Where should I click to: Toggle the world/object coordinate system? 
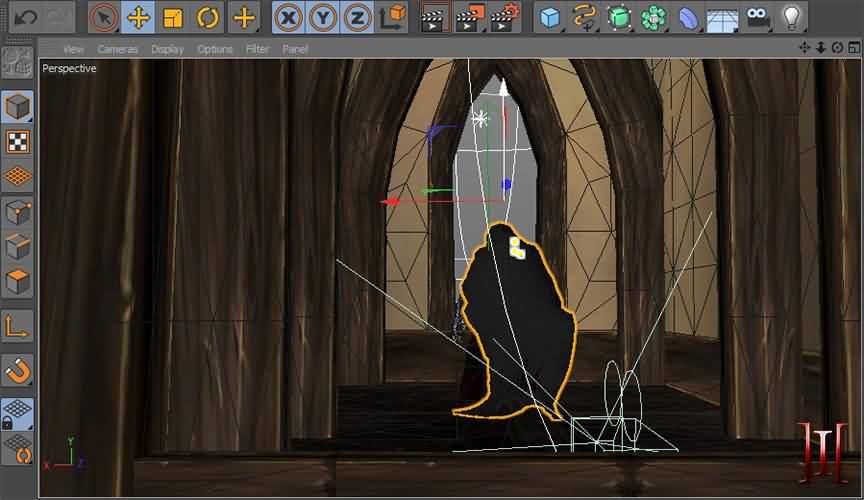click(392, 18)
